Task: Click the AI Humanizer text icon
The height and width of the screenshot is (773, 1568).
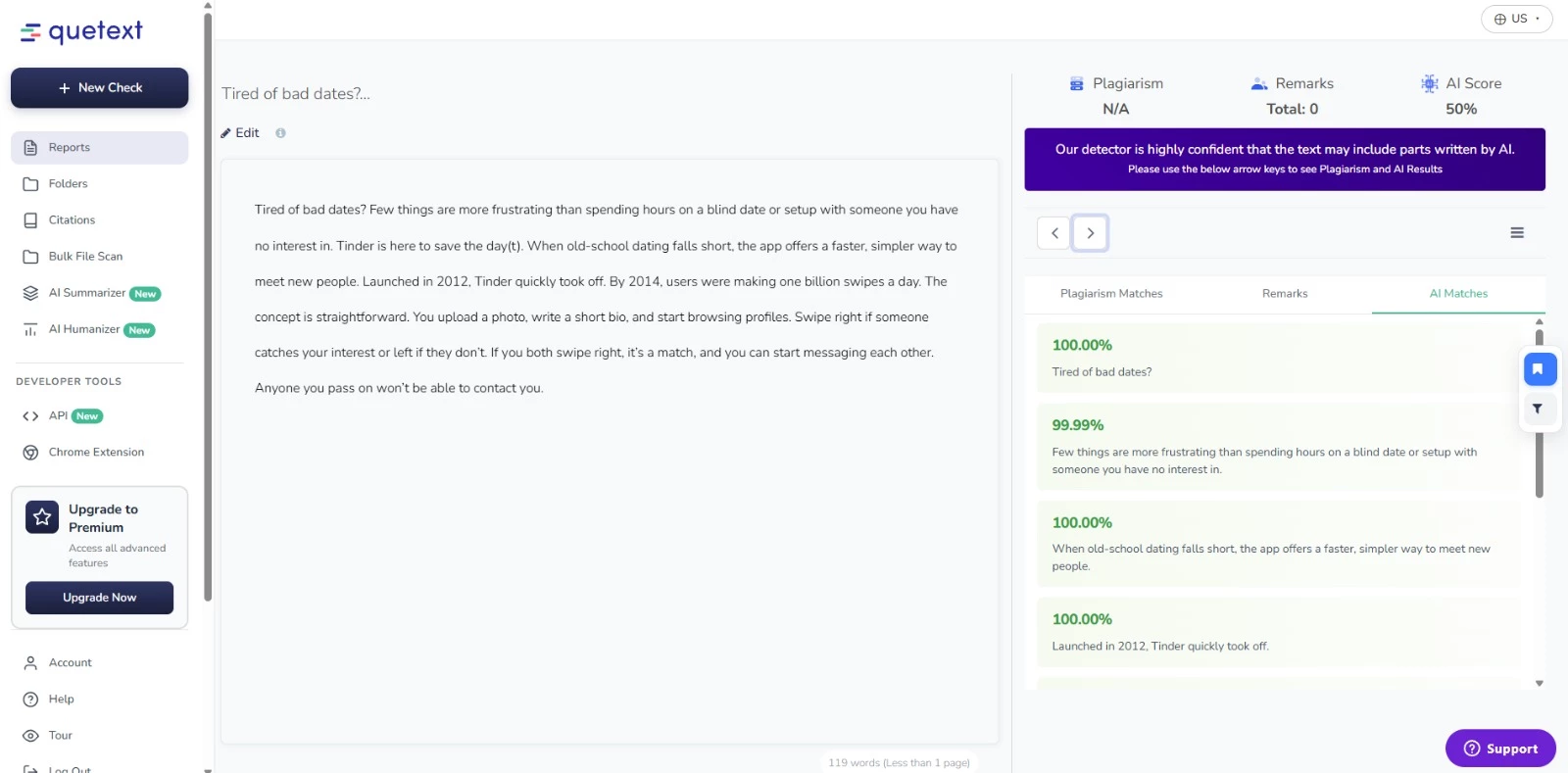Action: click(30, 329)
